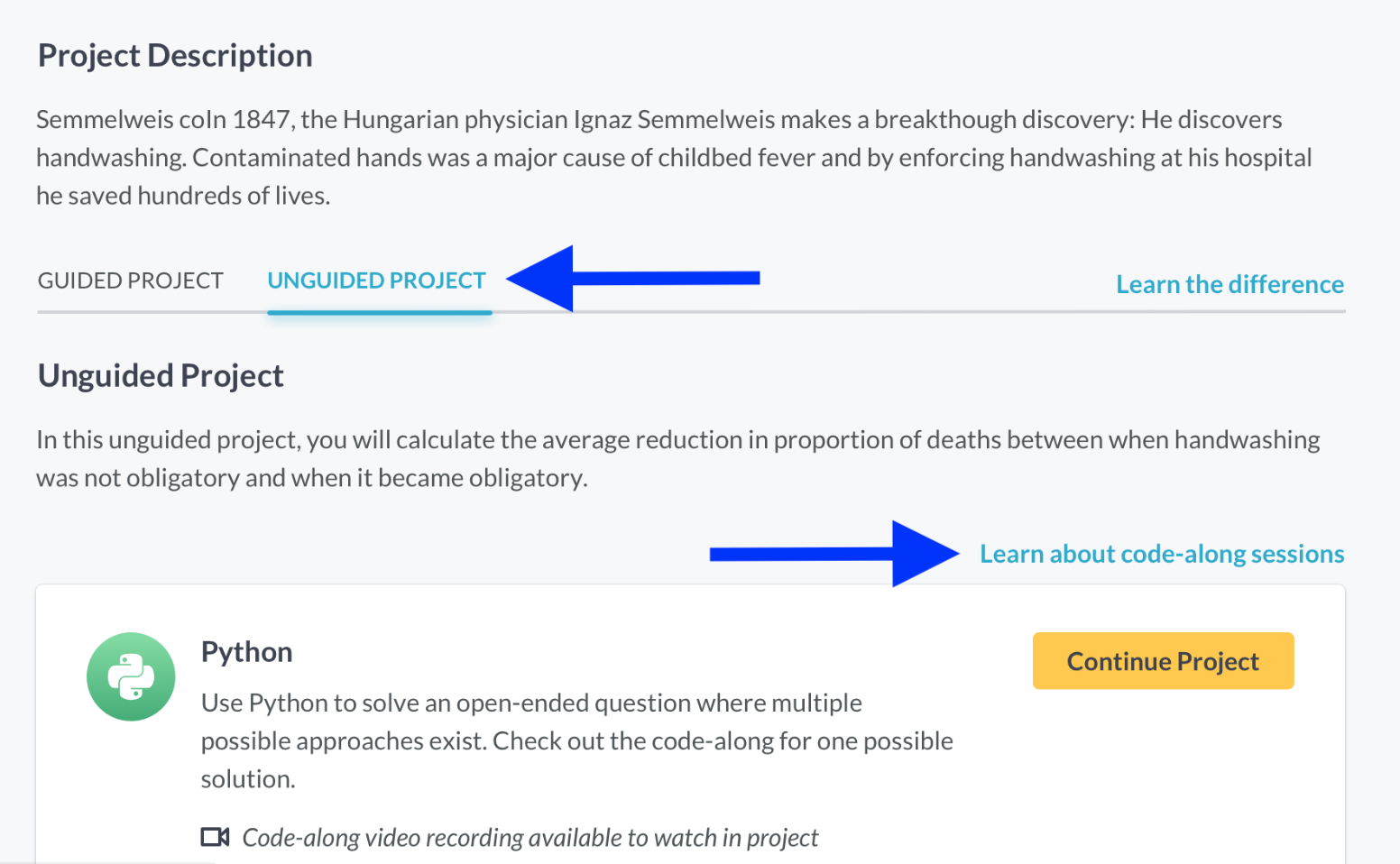Click the code-along video recording notice text
The image size is (1400, 864).
(530, 838)
